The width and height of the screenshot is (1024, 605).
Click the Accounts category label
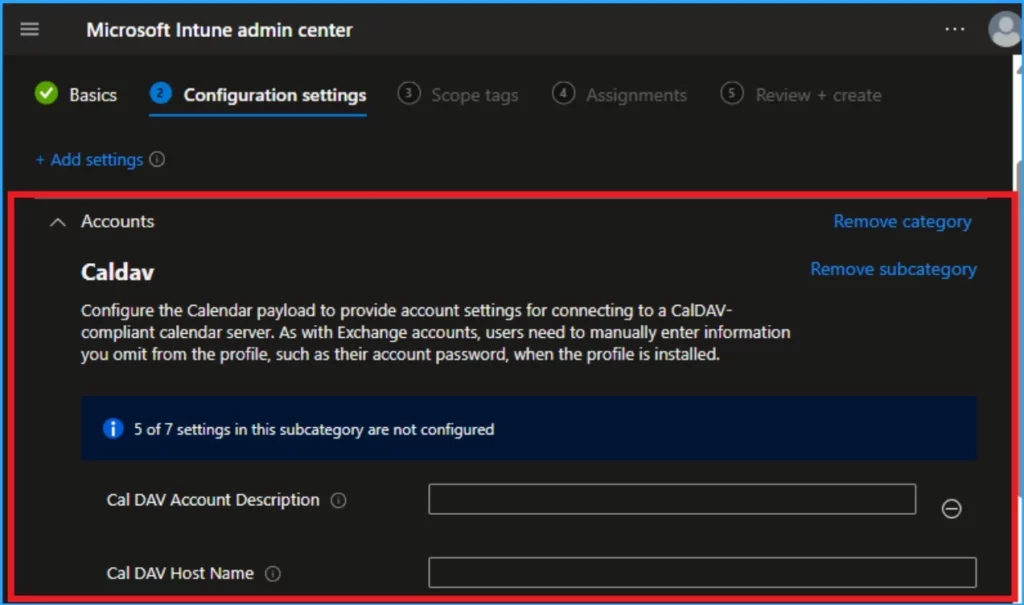click(x=118, y=221)
